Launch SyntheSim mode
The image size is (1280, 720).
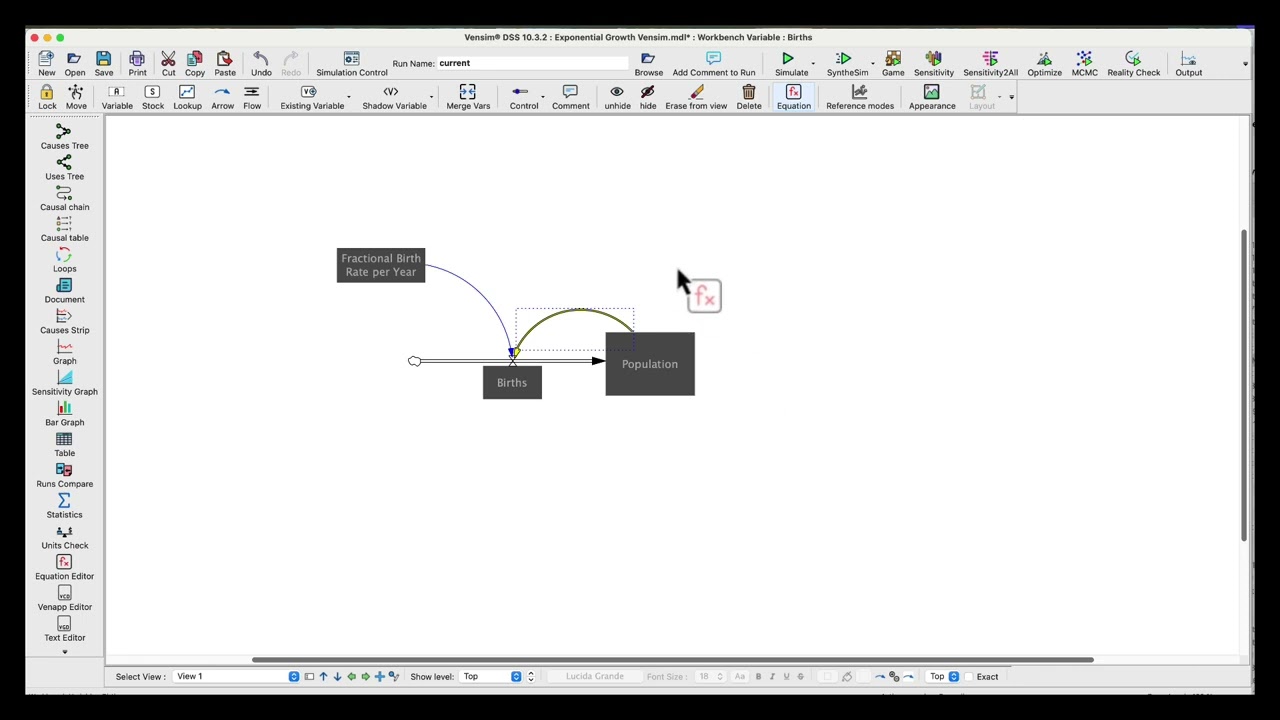point(847,64)
